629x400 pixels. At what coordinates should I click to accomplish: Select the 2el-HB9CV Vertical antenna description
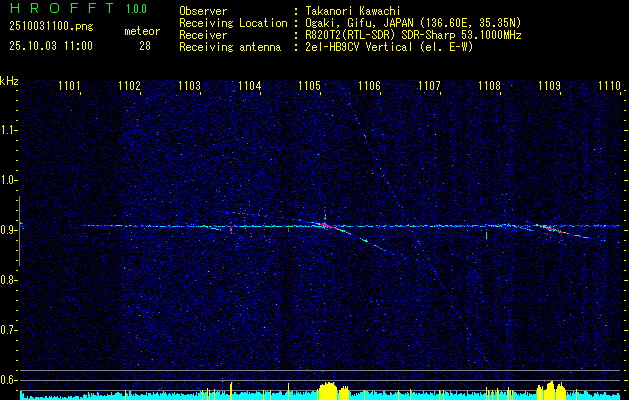[389, 47]
